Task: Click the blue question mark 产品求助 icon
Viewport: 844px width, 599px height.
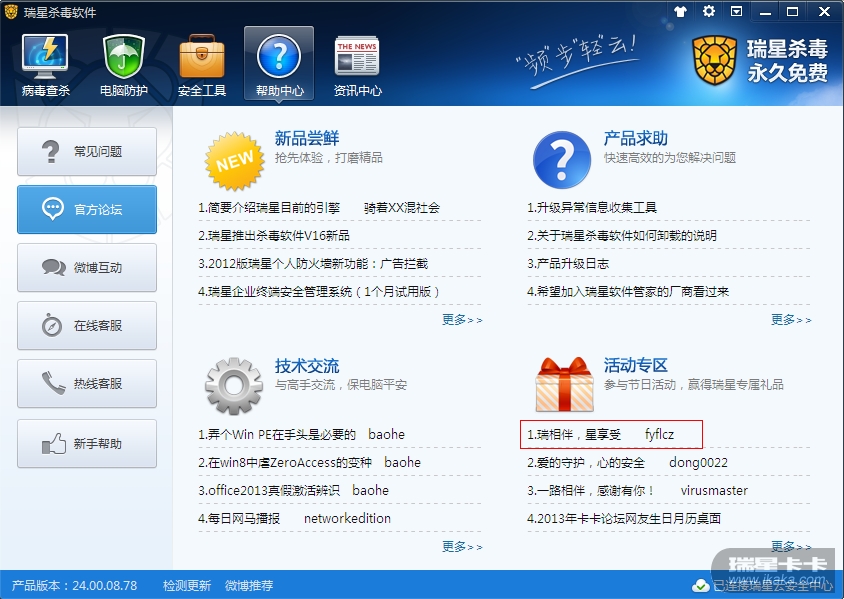Action: coord(561,160)
